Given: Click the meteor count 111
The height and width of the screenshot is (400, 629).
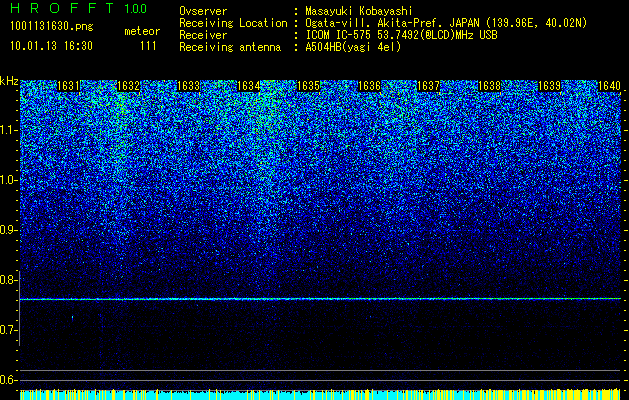Looking at the screenshot, I should [x=148, y=46].
